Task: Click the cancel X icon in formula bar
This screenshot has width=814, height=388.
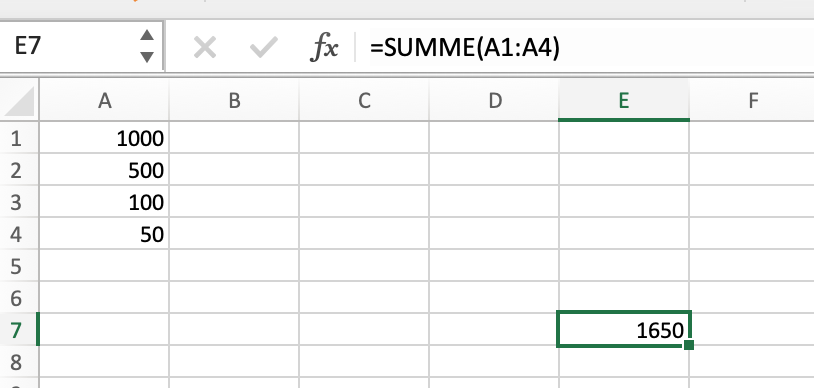Action: (205, 48)
